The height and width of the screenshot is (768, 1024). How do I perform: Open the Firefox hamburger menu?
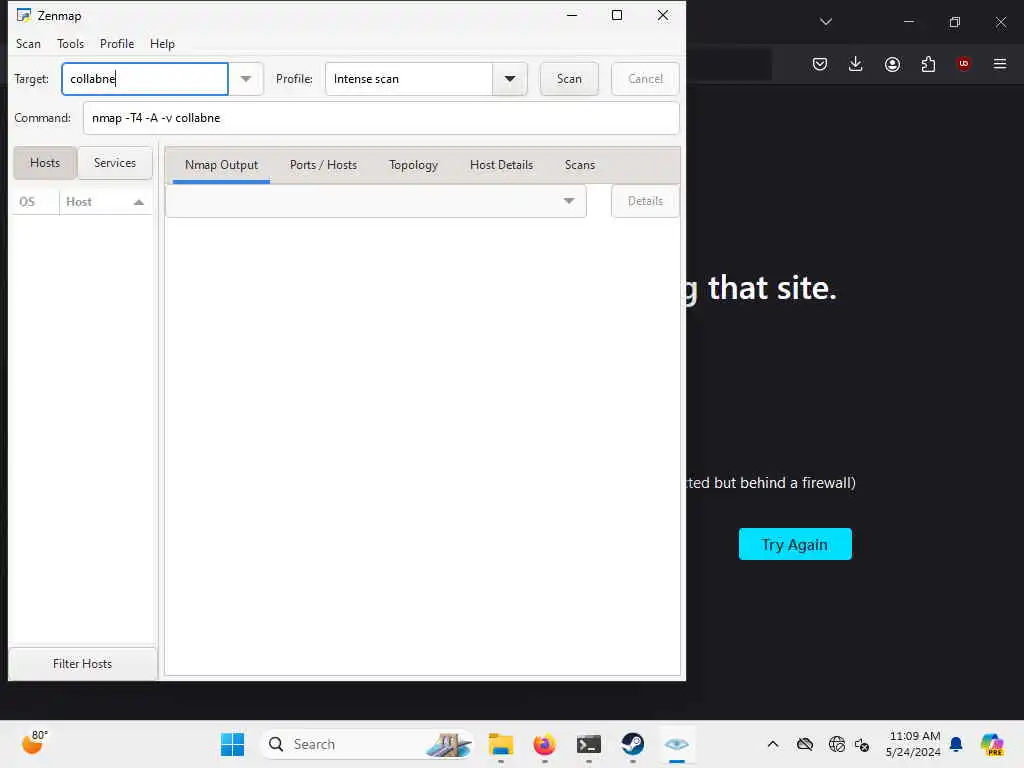[1000, 63]
